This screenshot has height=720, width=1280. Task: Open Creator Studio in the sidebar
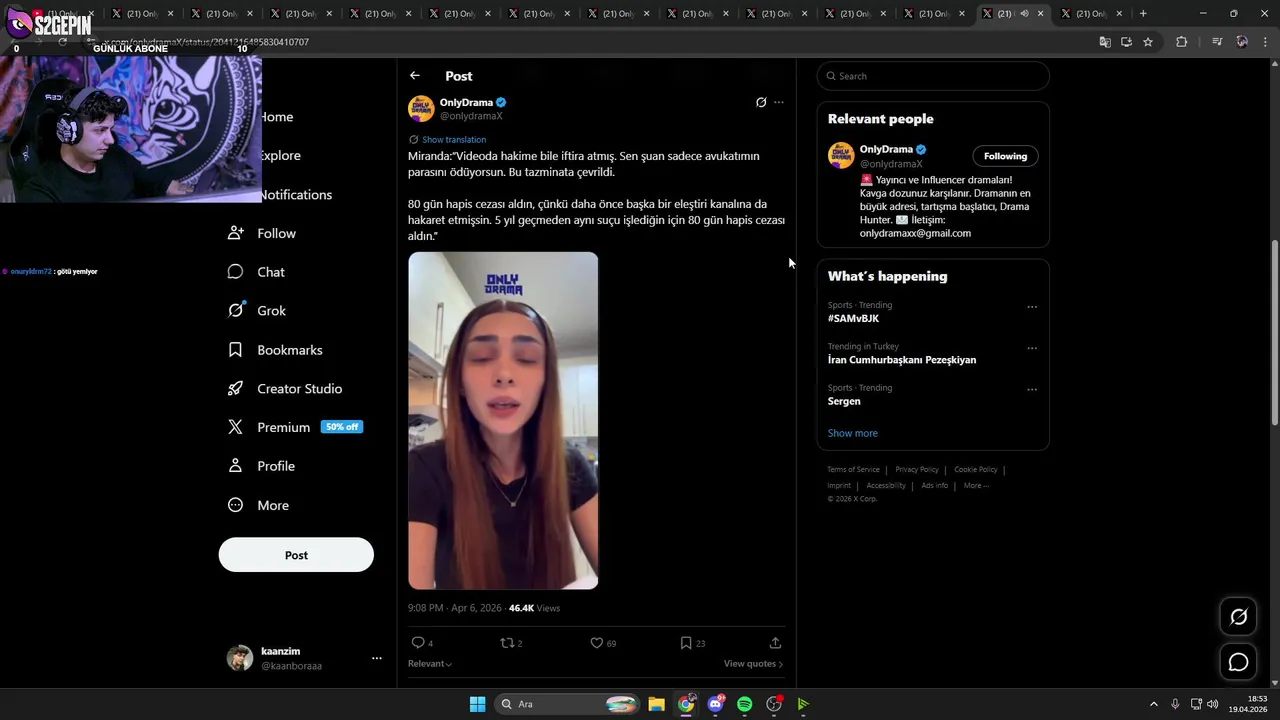285,389
